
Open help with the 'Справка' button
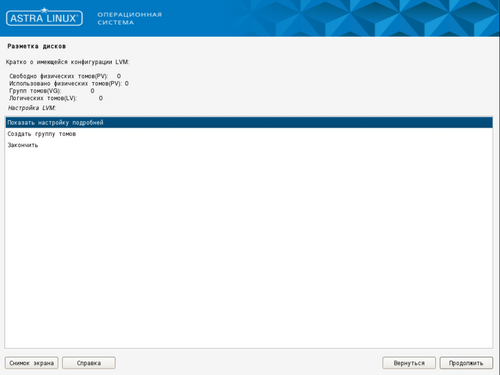[x=89, y=363]
